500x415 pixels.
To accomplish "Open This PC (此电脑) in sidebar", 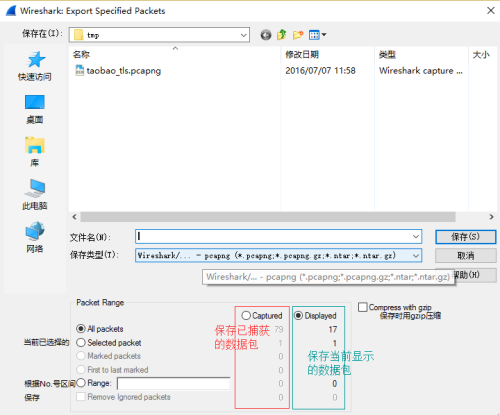I will 35,195.
